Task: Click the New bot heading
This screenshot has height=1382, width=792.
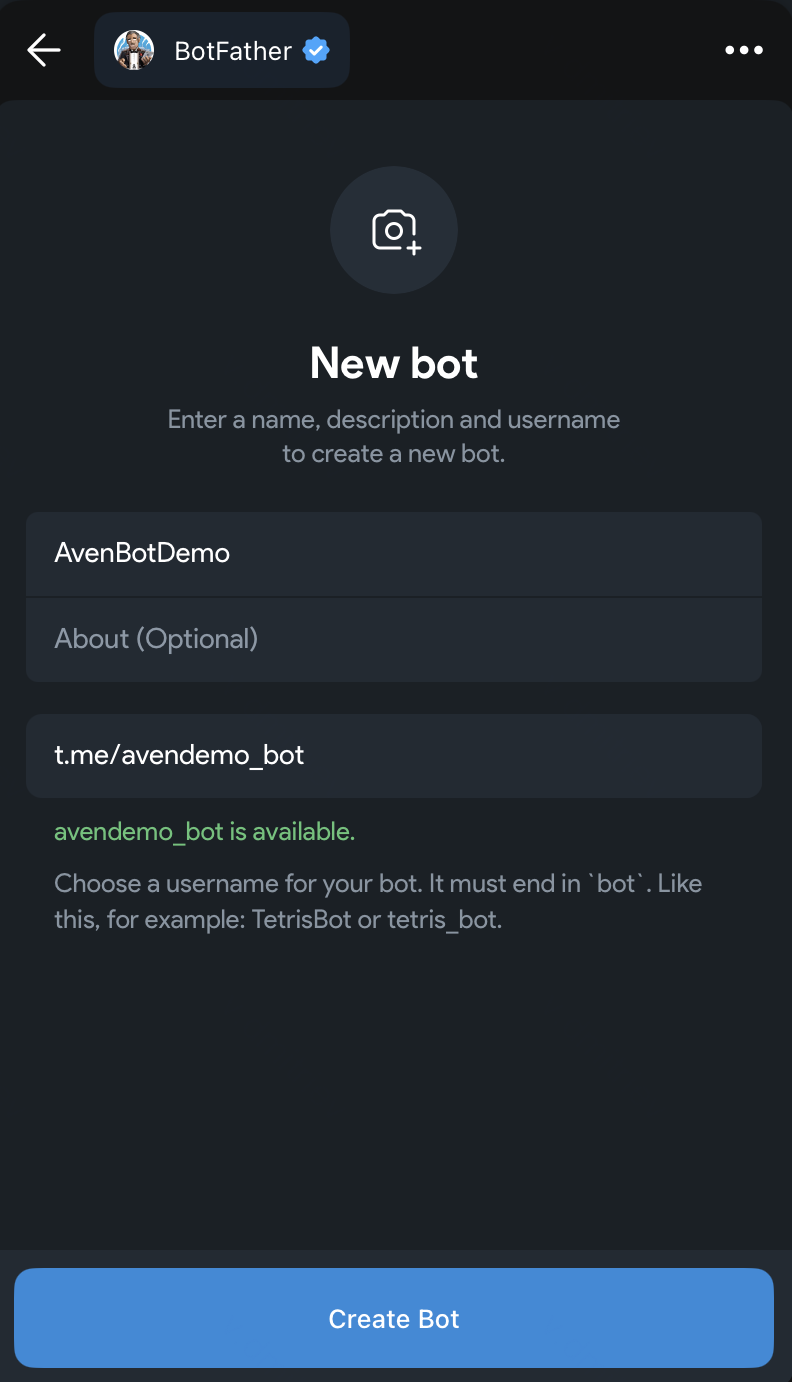Action: click(393, 363)
